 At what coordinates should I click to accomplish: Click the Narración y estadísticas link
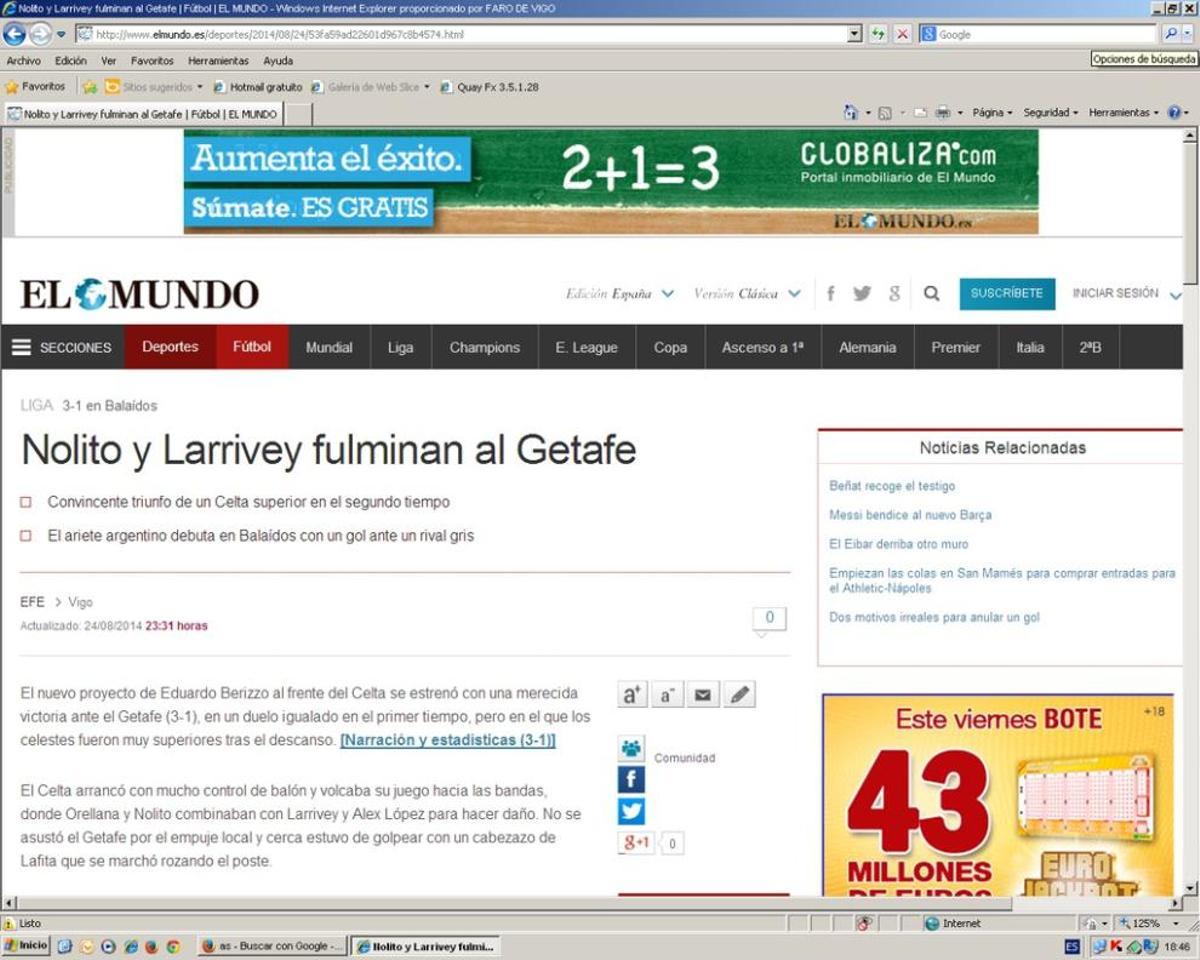pyautogui.click(x=448, y=741)
